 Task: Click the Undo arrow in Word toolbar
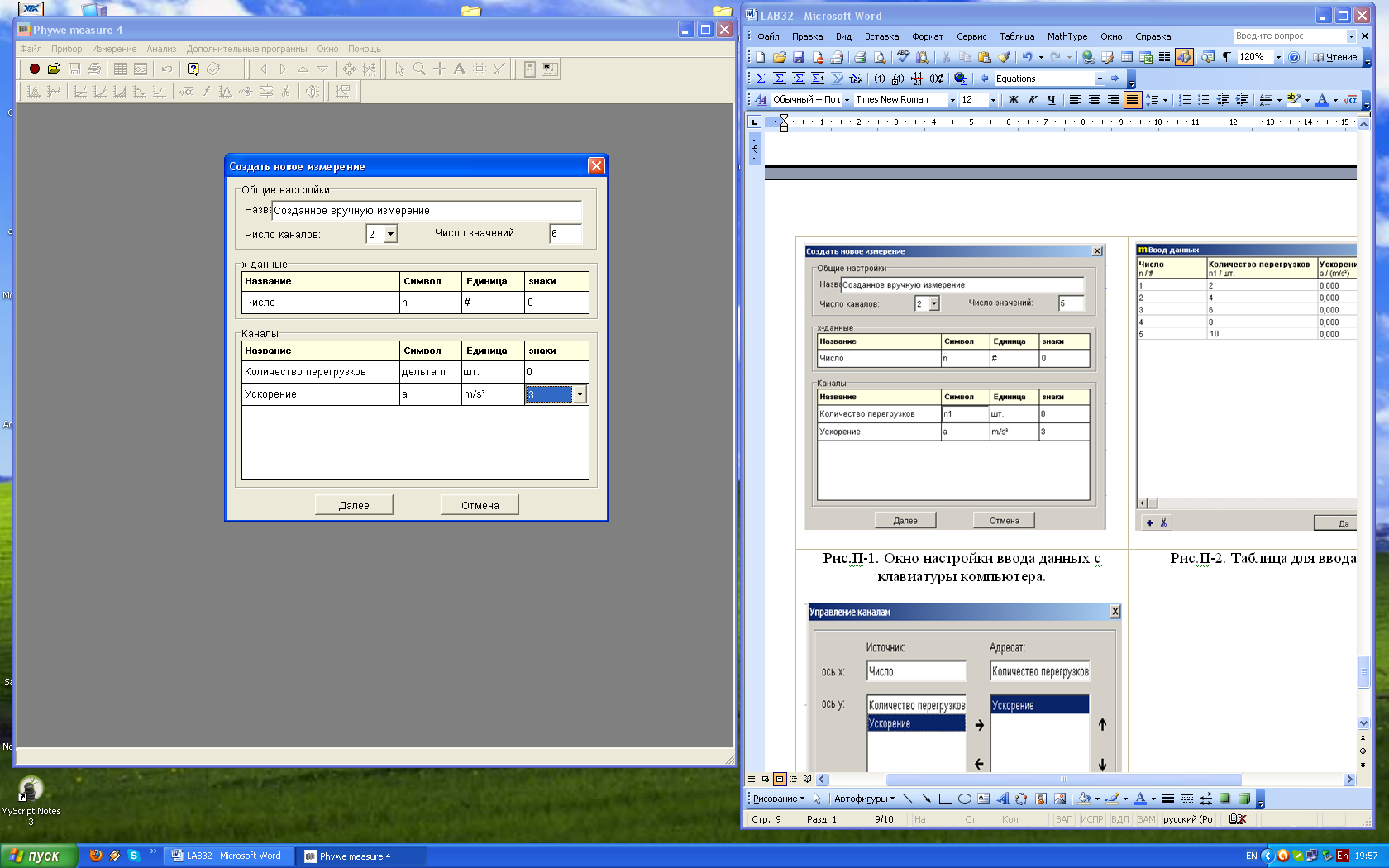click(x=1027, y=57)
